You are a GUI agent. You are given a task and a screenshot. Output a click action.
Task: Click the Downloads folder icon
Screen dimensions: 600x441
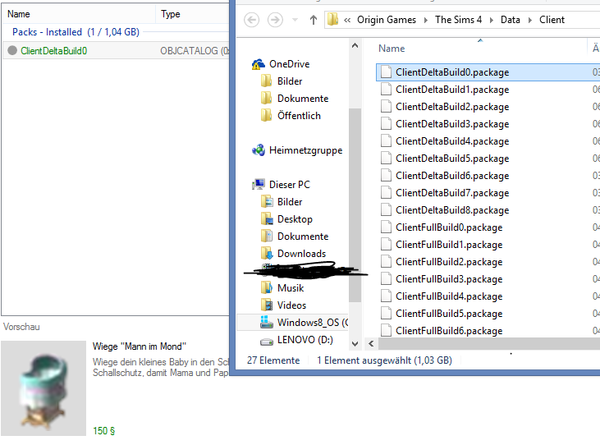coord(267,253)
